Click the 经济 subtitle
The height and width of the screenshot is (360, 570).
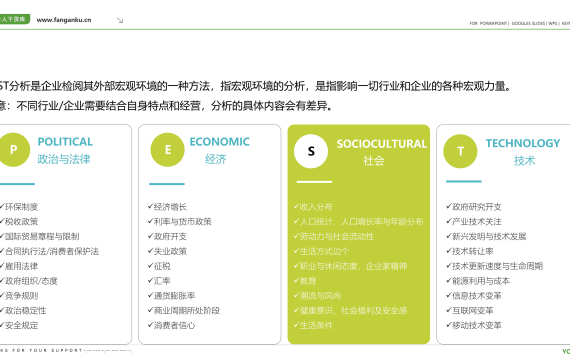[x=216, y=159]
